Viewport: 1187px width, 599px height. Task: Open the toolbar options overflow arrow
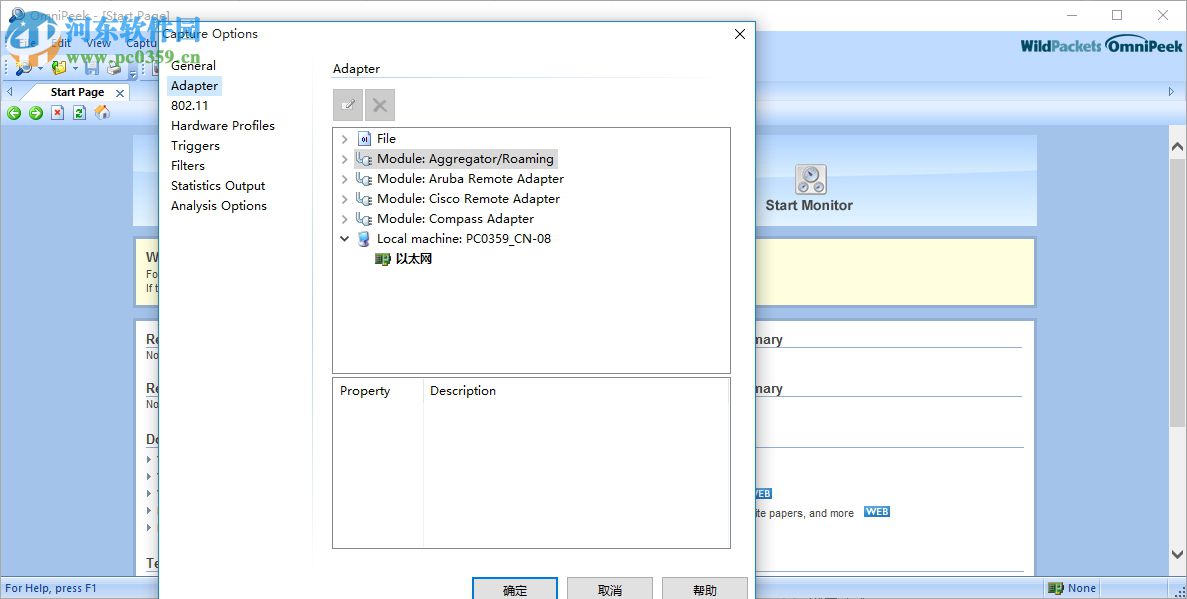coord(133,73)
